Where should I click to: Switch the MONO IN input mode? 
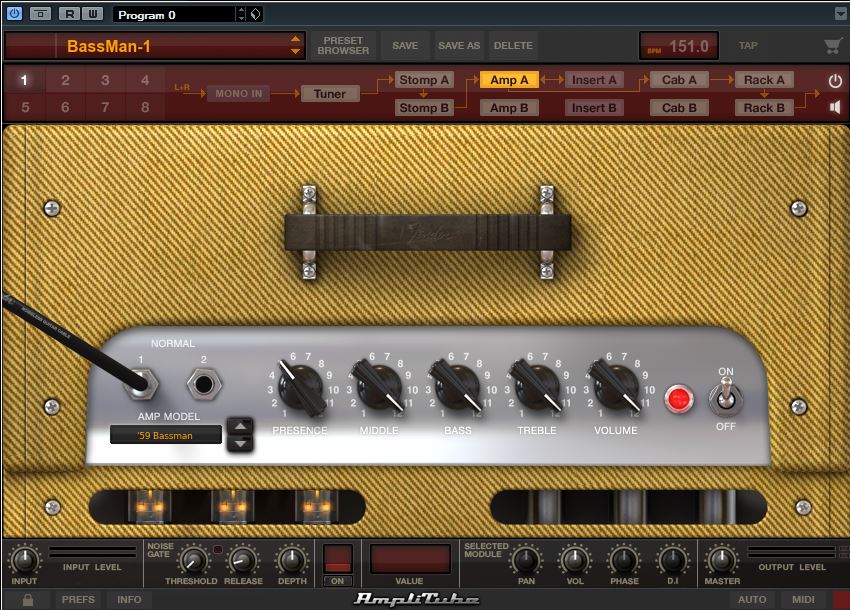point(239,94)
